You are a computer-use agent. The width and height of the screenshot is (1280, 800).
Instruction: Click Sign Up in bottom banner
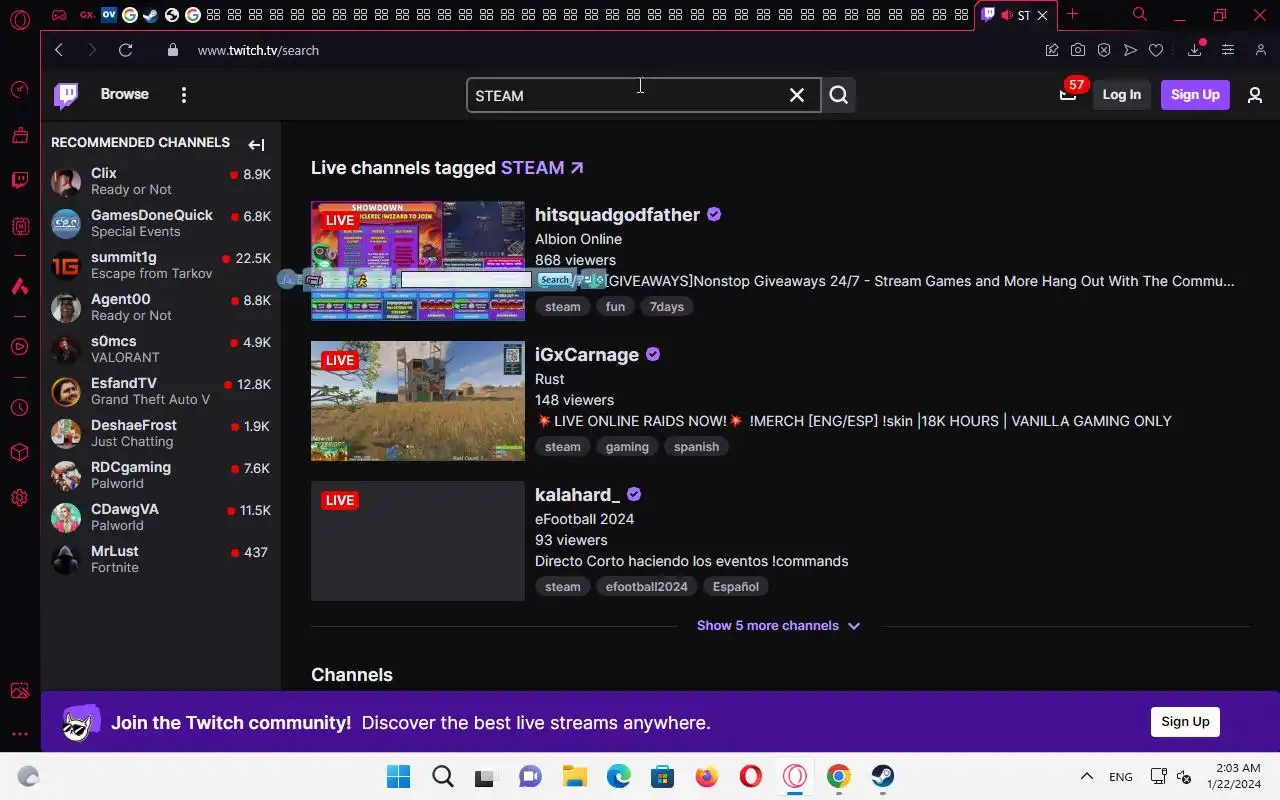(1185, 721)
